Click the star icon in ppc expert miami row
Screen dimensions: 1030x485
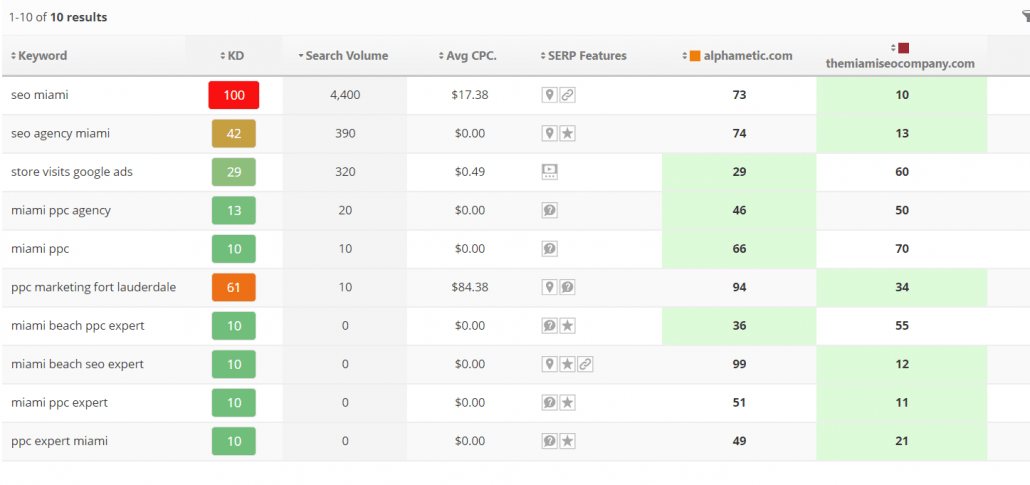point(568,441)
